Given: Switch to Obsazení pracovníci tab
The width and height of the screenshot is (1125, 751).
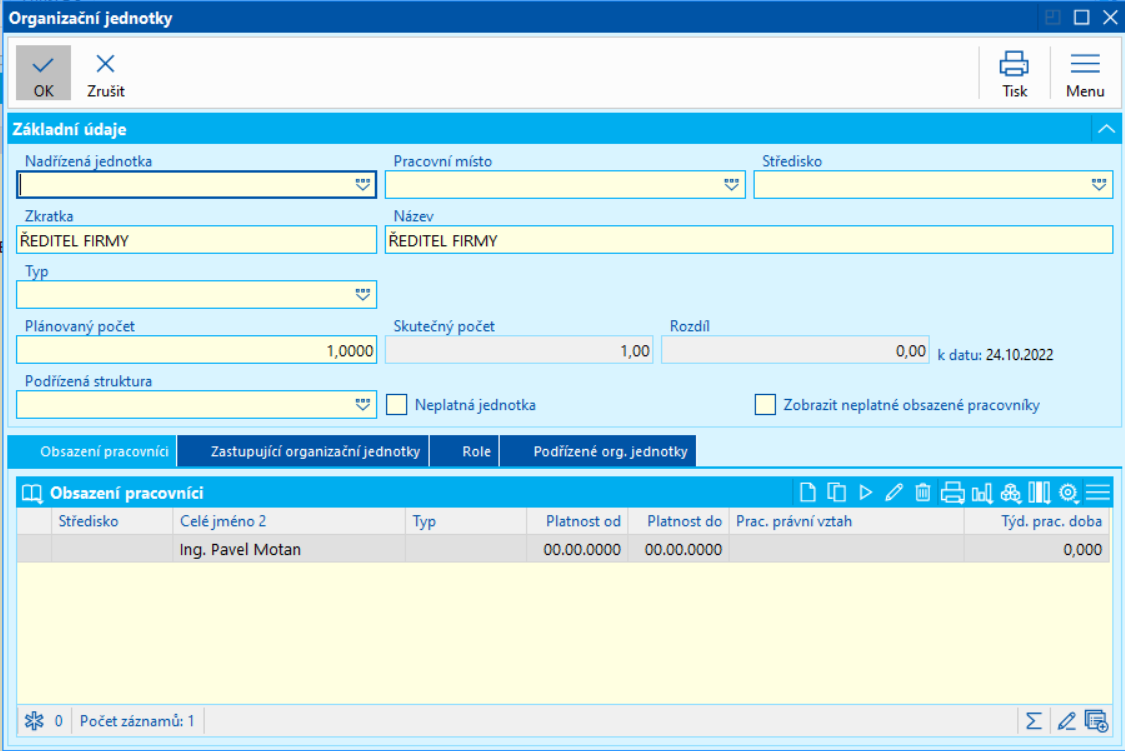Looking at the screenshot, I should (x=93, y=451).
